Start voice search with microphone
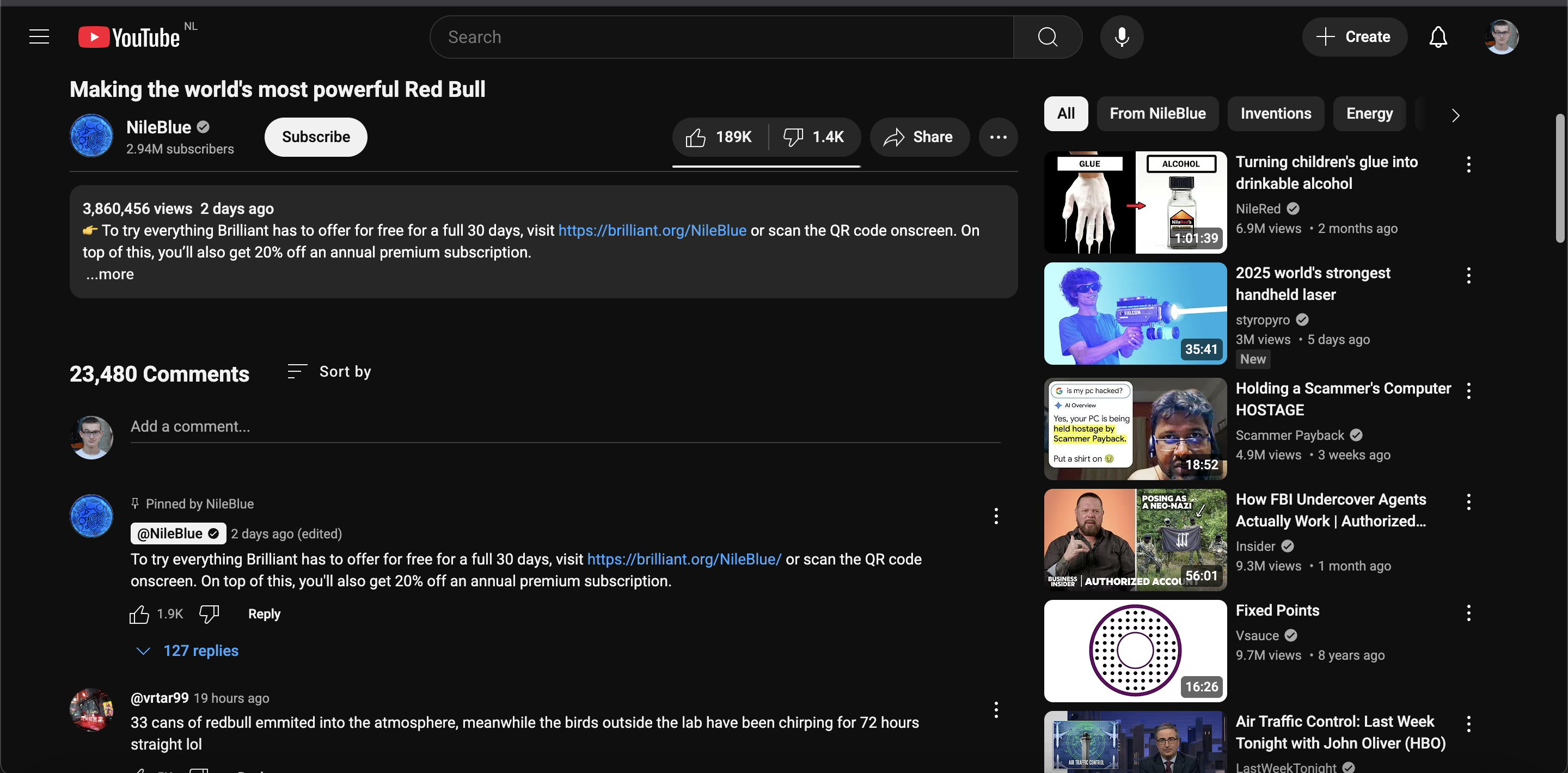1568x773 pixels. pyautogui.click(x=1121, y=36)
